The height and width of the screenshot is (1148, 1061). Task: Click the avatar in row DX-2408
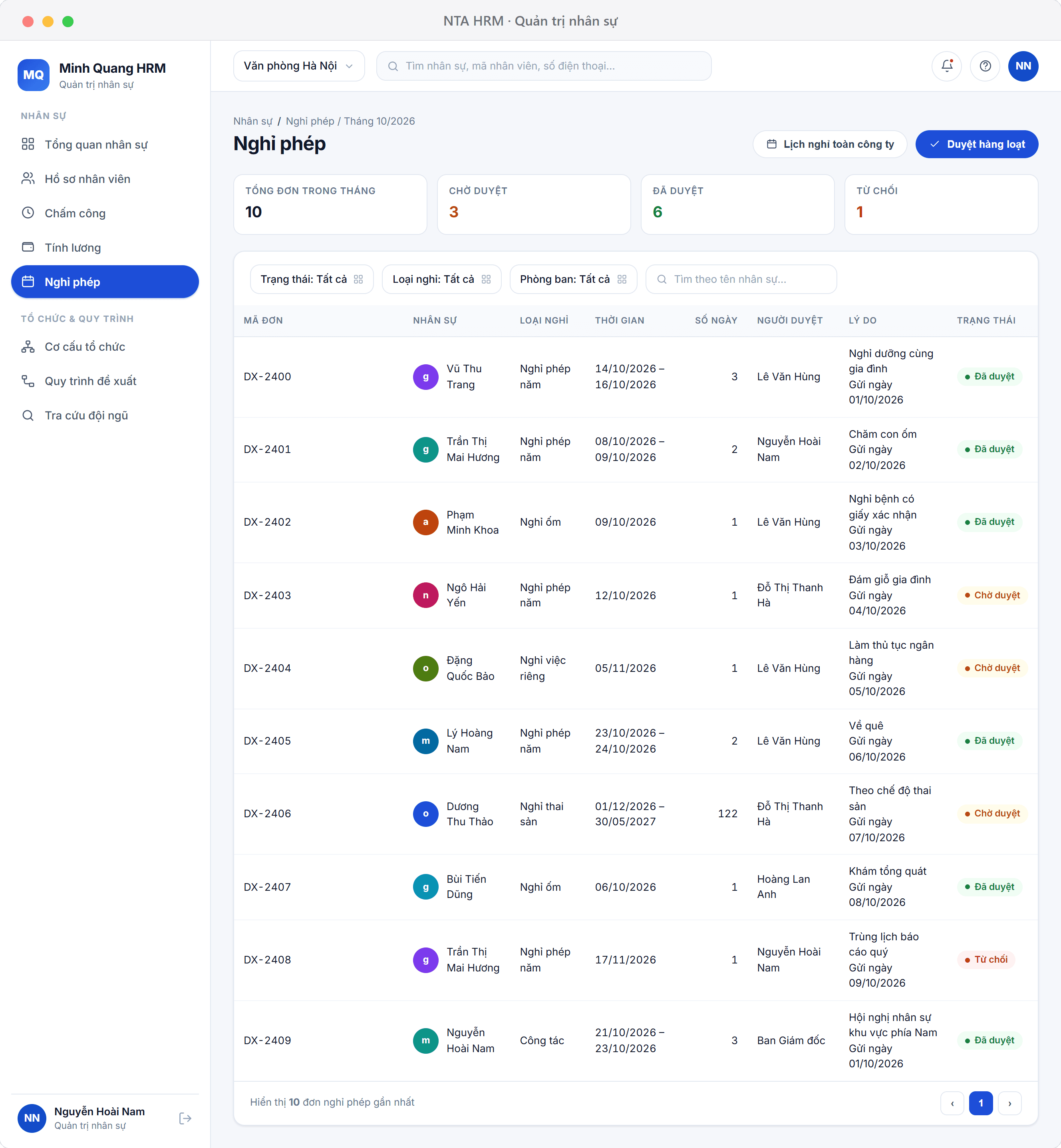[425, 960]
